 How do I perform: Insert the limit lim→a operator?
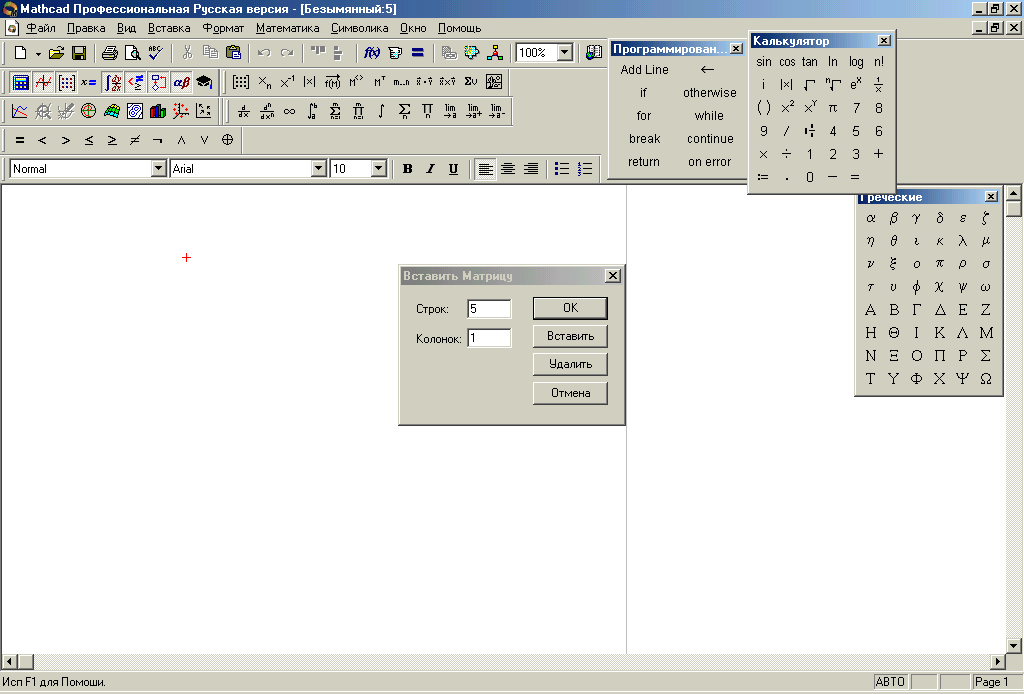(x=450, y=111)
